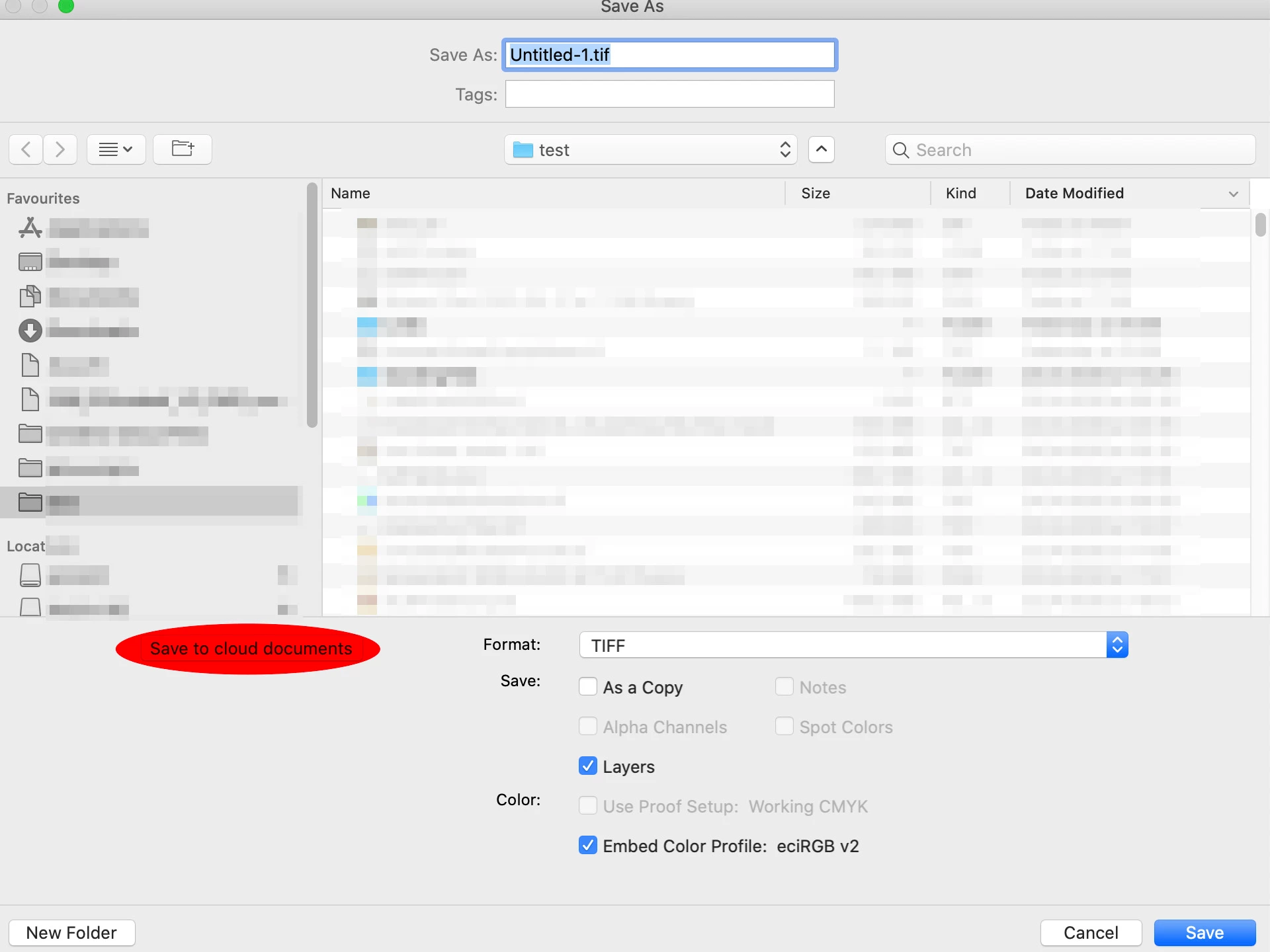This screenshot has width=1270, height=952.
Task: Open the list view options dropdown
Action: point(116,149)
